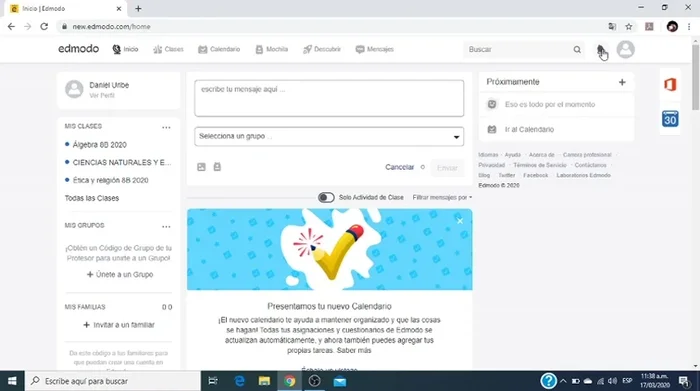Click the search magnifier icon
700x391 pixels.
tap(577, 50)
